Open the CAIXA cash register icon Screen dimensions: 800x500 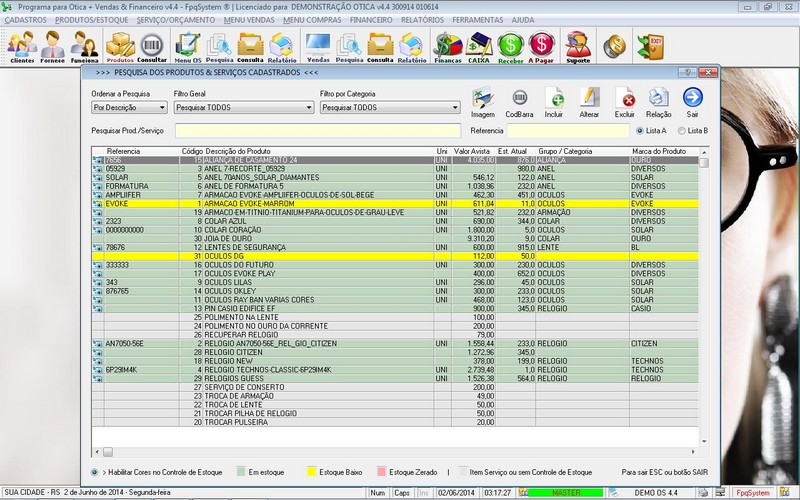pyautogui.click(x=479, y=46)
